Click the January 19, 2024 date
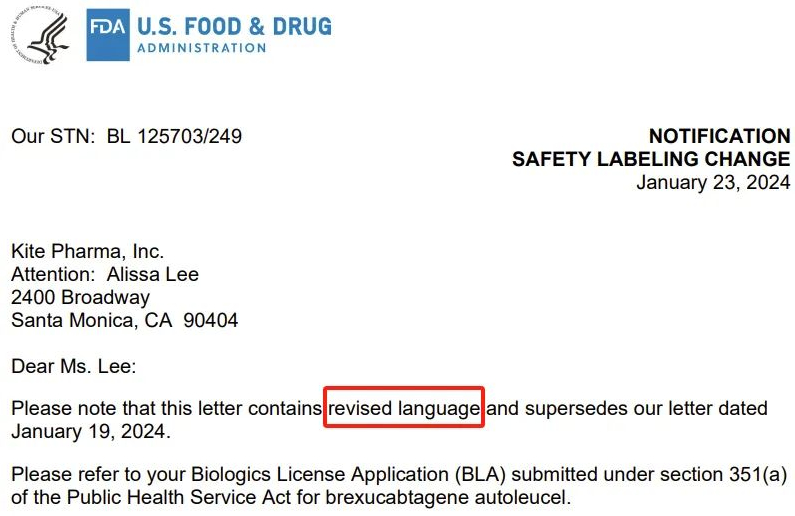This screenshot has height=516, width=795. click(x=91, y=431)
